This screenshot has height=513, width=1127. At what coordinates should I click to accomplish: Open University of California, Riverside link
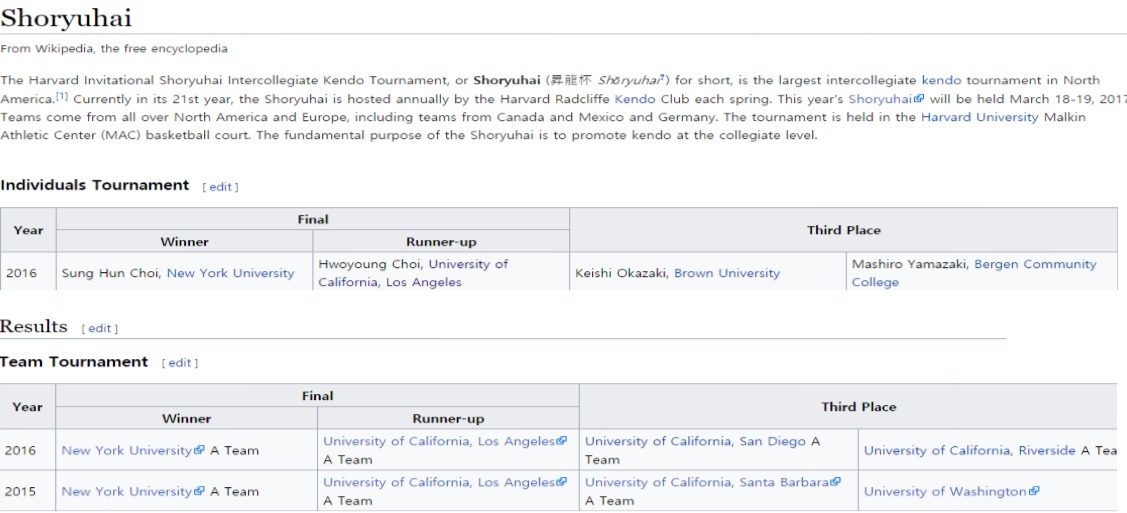click(x=970, y=450)
